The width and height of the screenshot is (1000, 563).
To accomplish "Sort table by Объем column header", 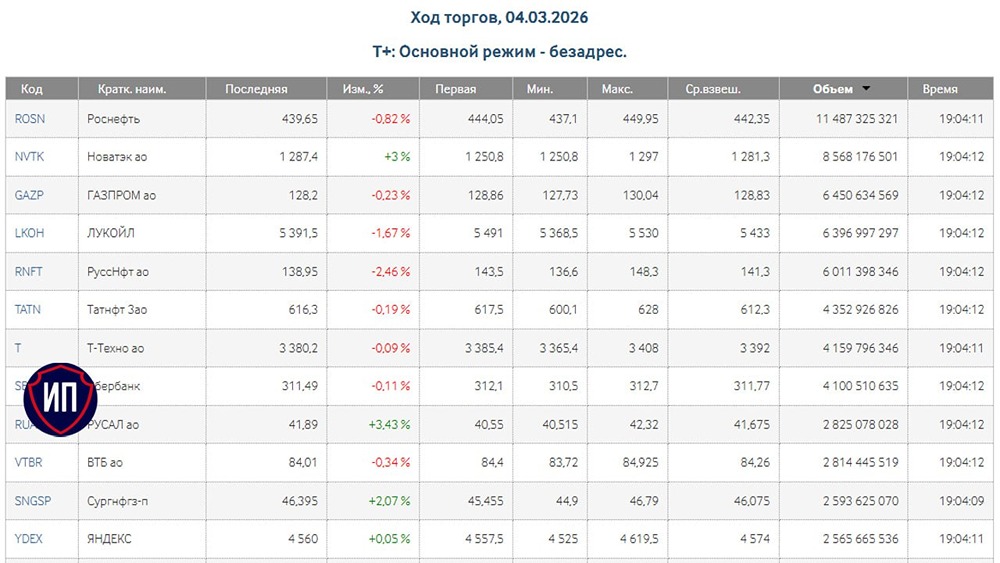I will tap(832, 89).
